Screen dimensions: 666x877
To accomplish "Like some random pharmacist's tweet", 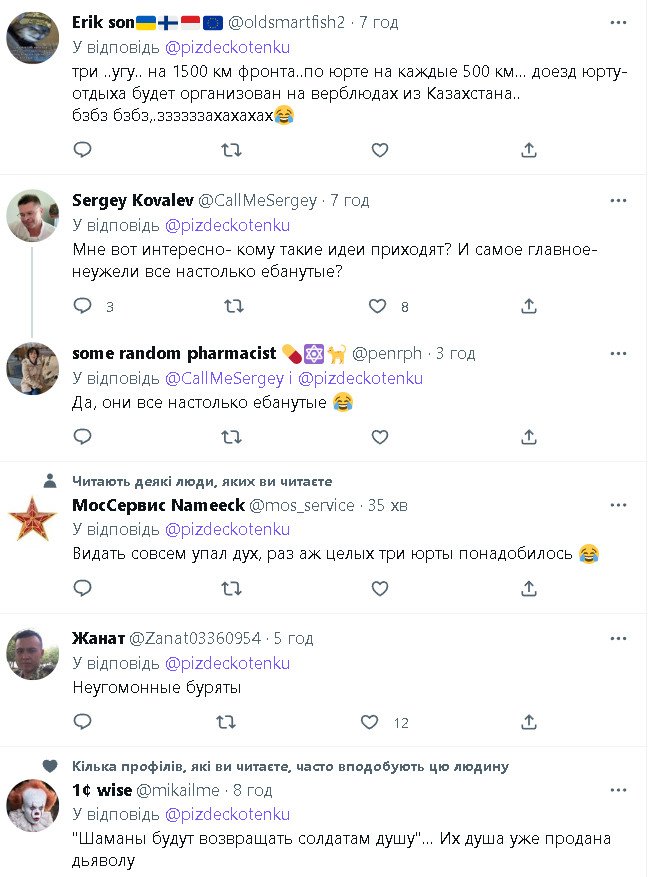I will coord(379,436).
